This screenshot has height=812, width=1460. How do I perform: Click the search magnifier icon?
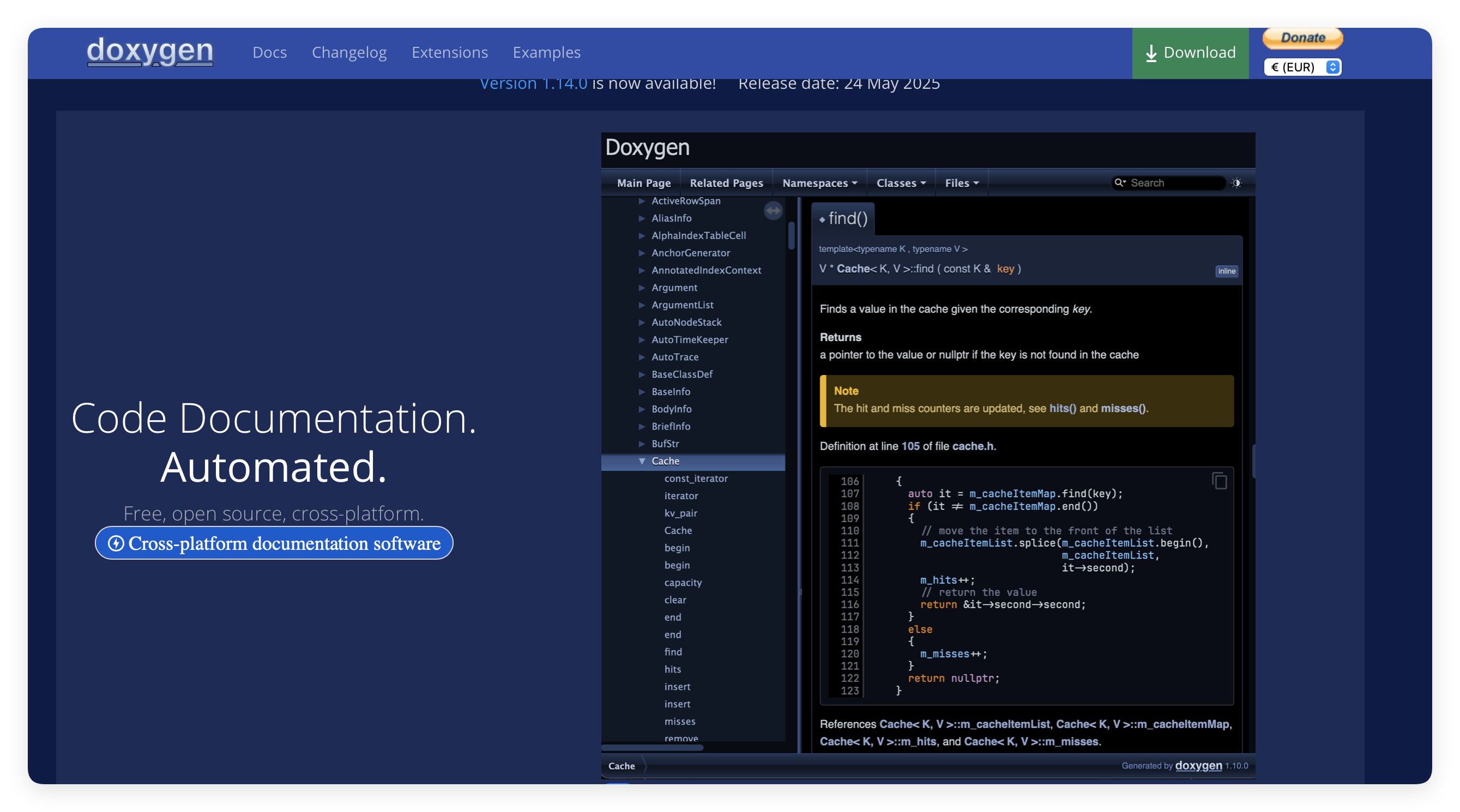[1119, 183]
